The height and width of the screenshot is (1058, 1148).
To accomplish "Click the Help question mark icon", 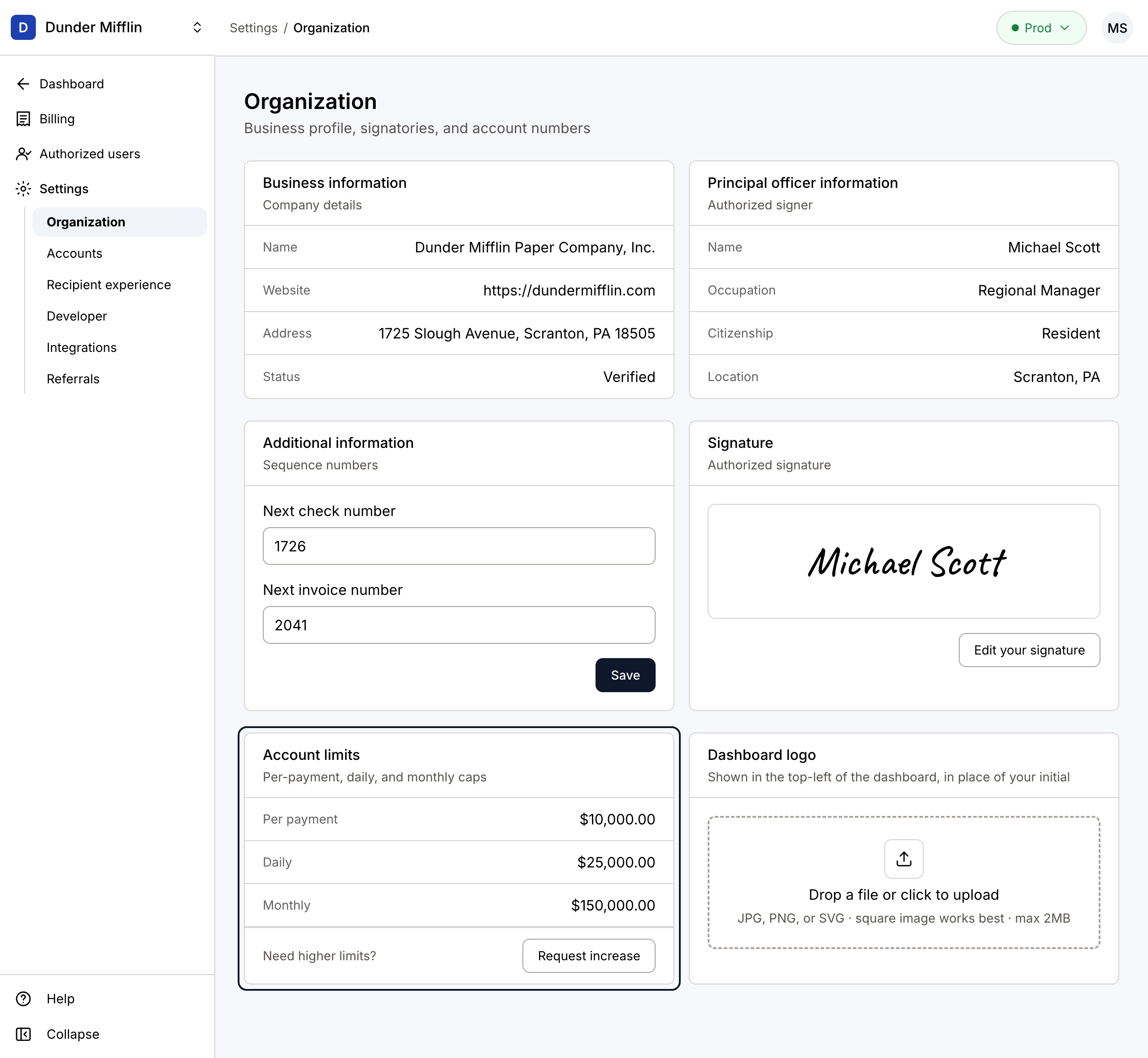I will 23,998.
